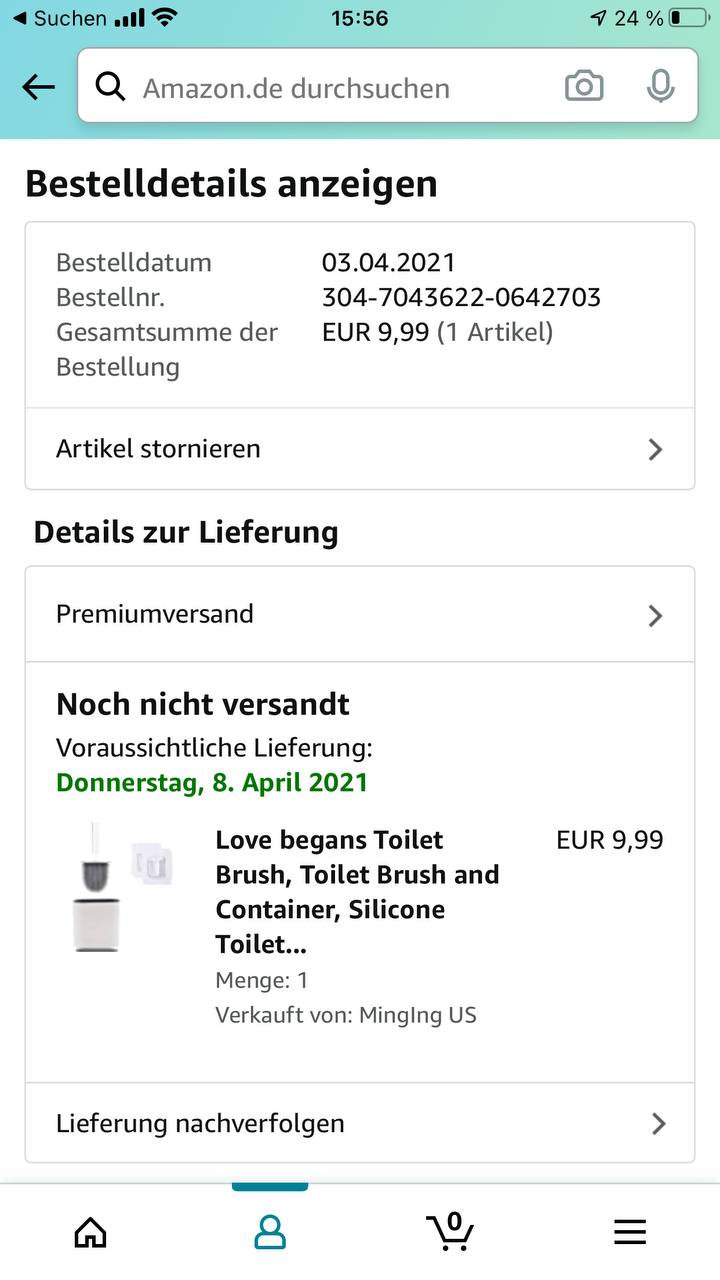Viewport: 720px width, 1280px height.
Task: Open Lieferung nachverfolgen tracking
Action: [200, 1123]
